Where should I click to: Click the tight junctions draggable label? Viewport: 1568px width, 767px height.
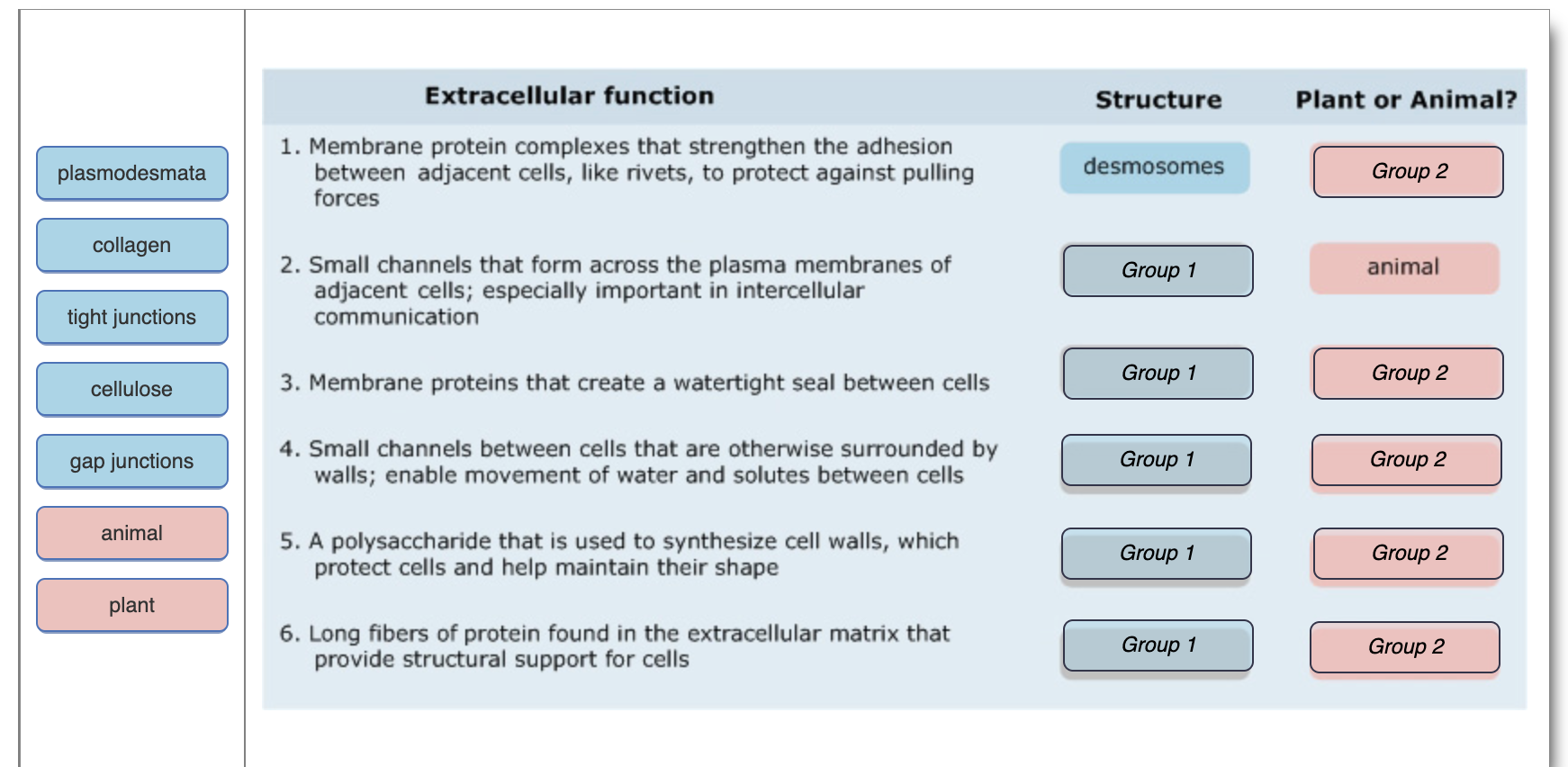pyautogui.click(x=131, y=317)
